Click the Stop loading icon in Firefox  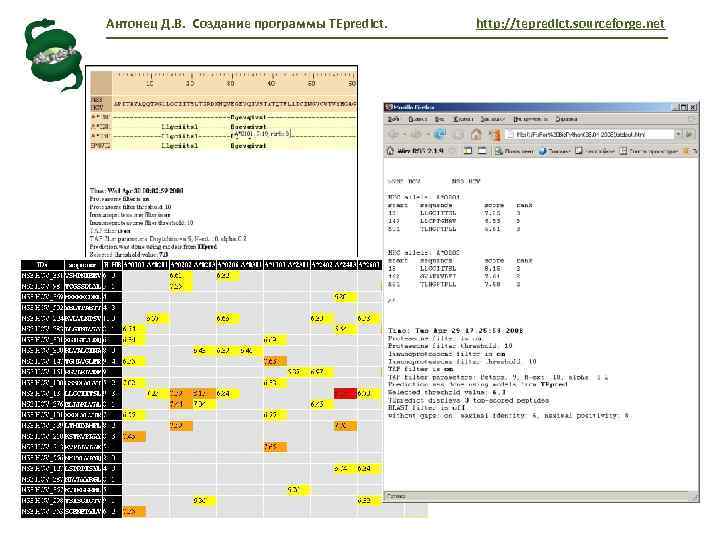click(x=459, y=135)
